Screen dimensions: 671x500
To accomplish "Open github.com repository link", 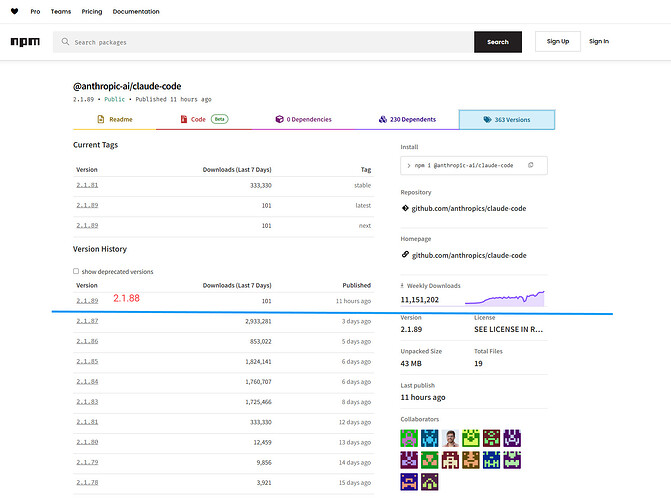I will 469,208.
